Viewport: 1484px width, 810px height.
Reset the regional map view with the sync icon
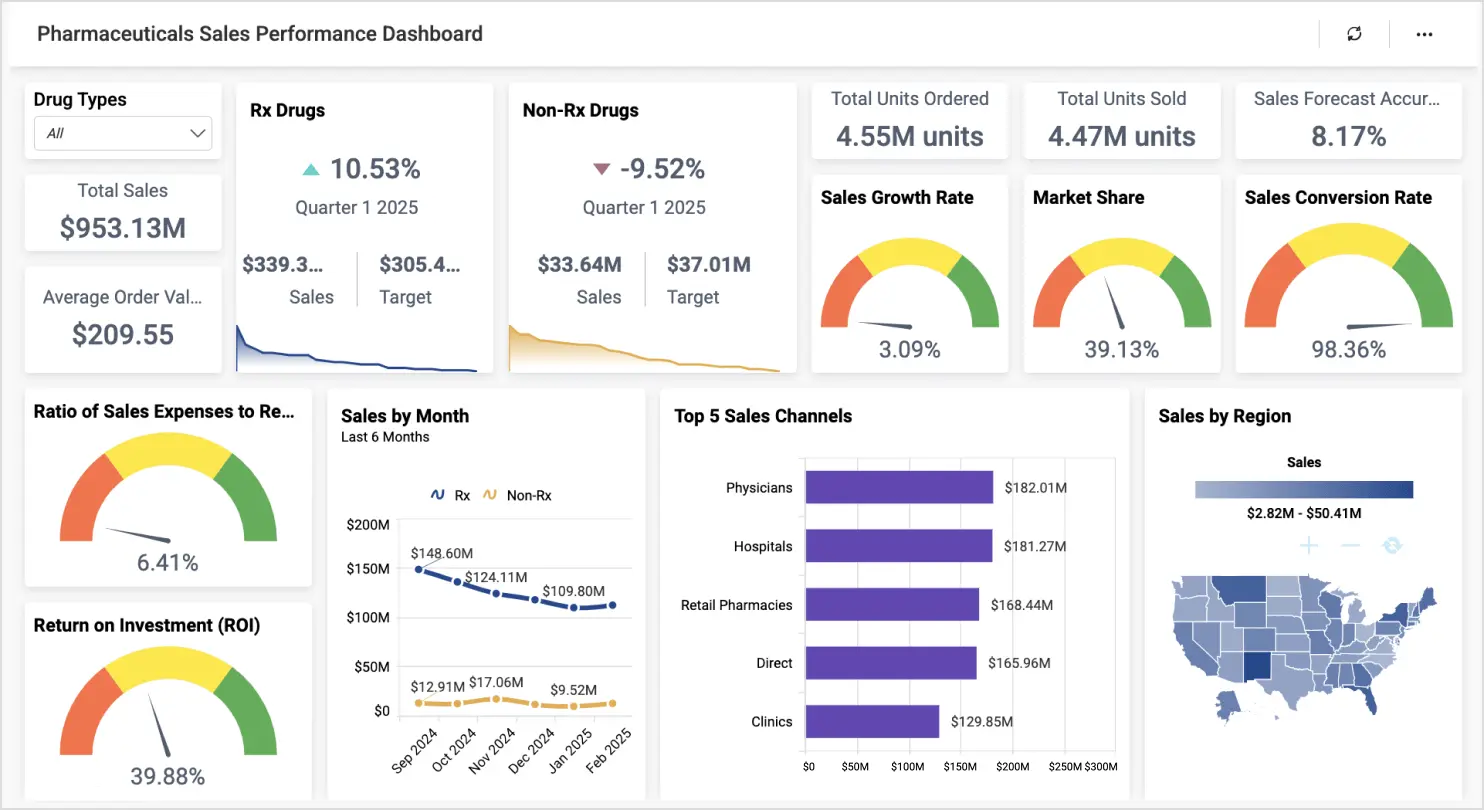(1392, 545)
